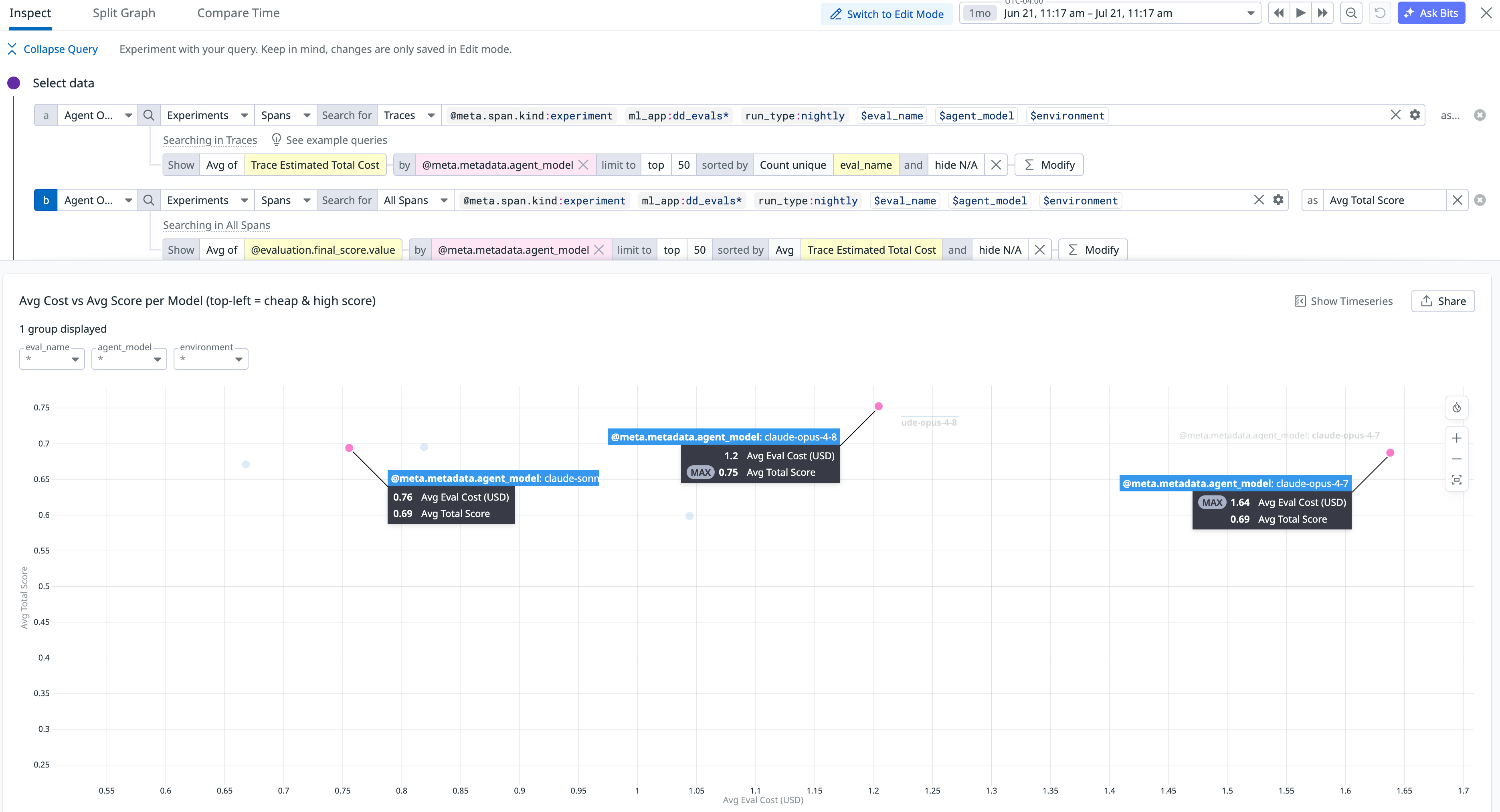
Task: Open query a Traces dropdown
Action: coord(409,115)
